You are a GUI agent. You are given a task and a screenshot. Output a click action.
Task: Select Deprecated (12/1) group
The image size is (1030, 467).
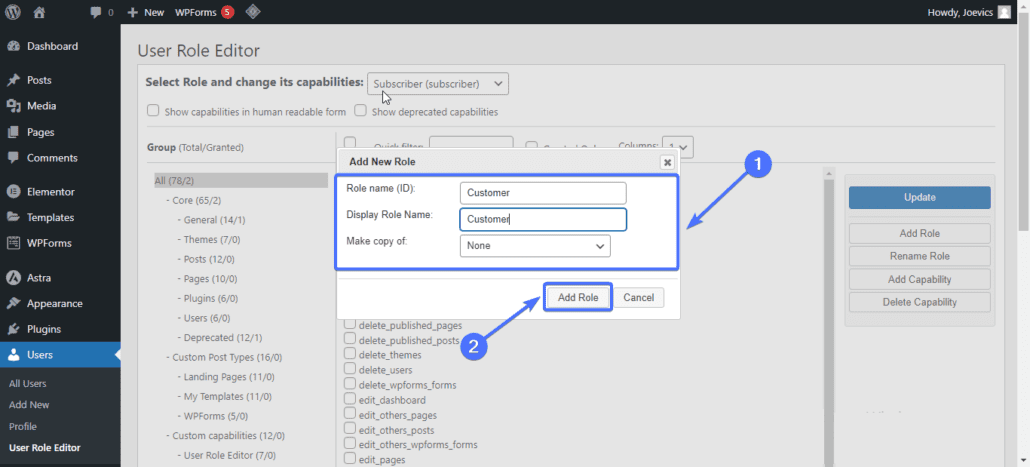pos(223,338)
